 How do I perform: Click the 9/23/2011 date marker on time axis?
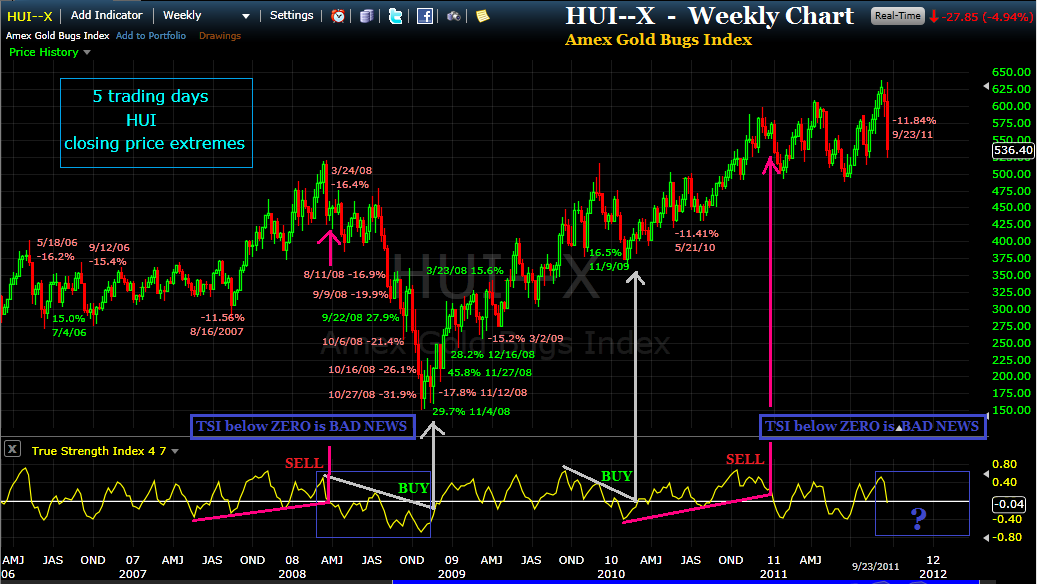click(875, 566)
